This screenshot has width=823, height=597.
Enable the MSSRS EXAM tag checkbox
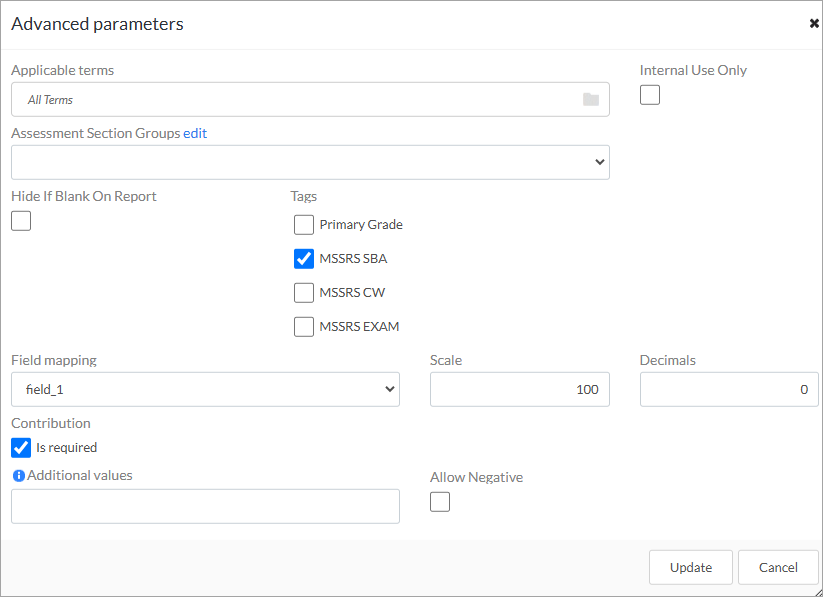tap(304, 327)
